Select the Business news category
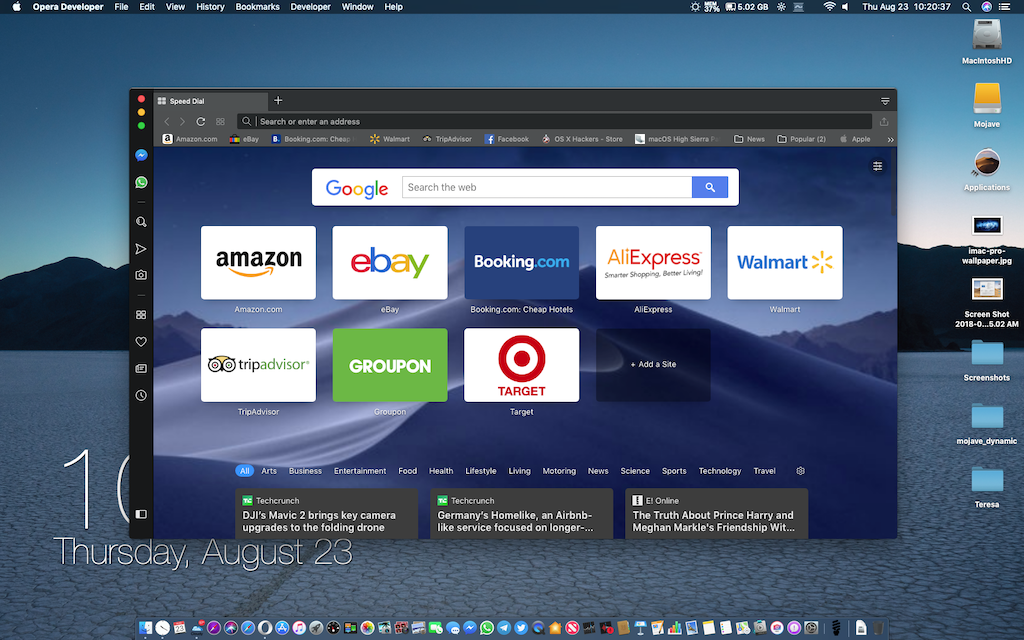1024x640 pixels. pyautogui.click(x=305, y=471)
